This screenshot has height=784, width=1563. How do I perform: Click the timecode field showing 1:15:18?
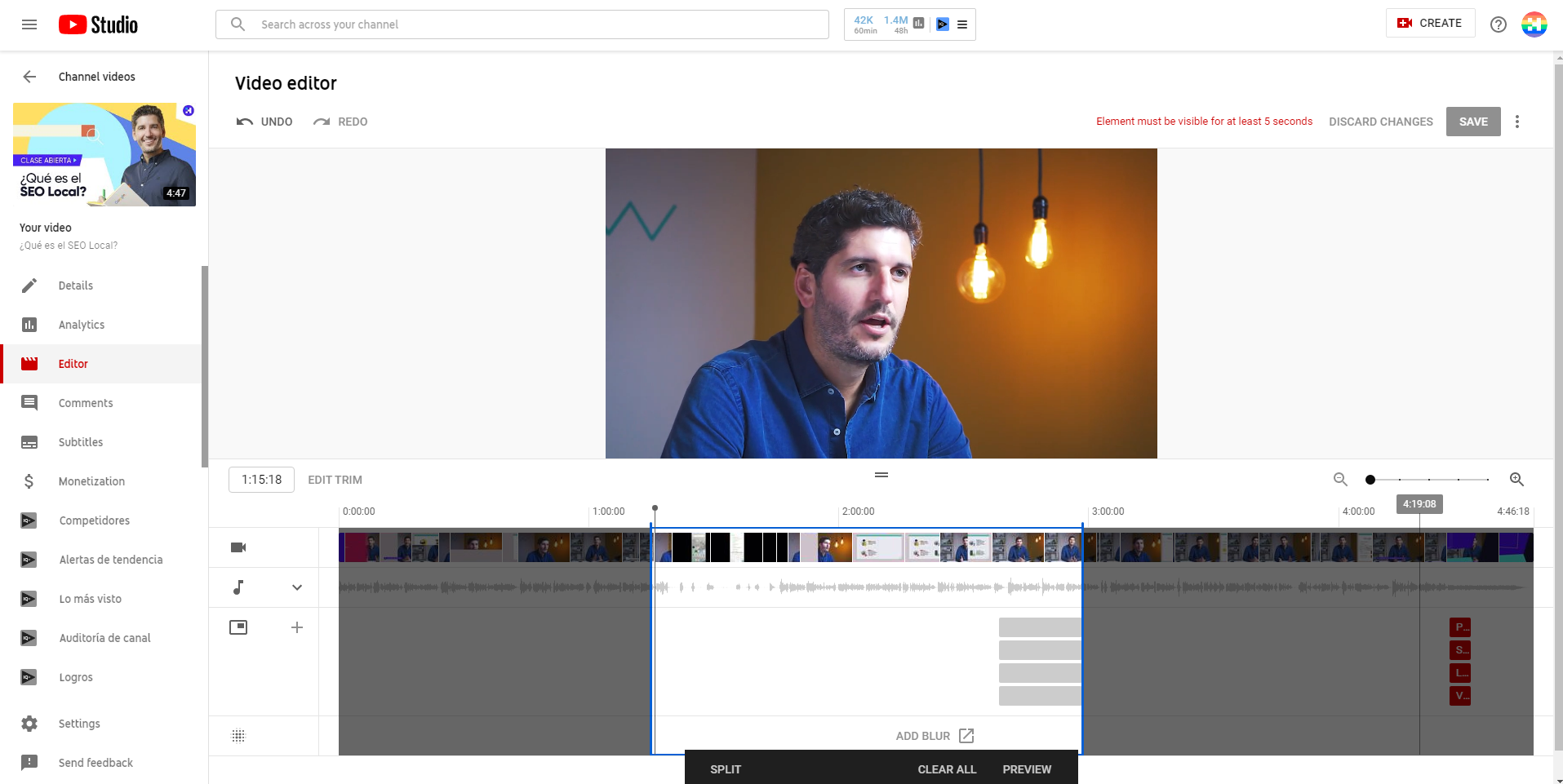[x=261, y=480]
